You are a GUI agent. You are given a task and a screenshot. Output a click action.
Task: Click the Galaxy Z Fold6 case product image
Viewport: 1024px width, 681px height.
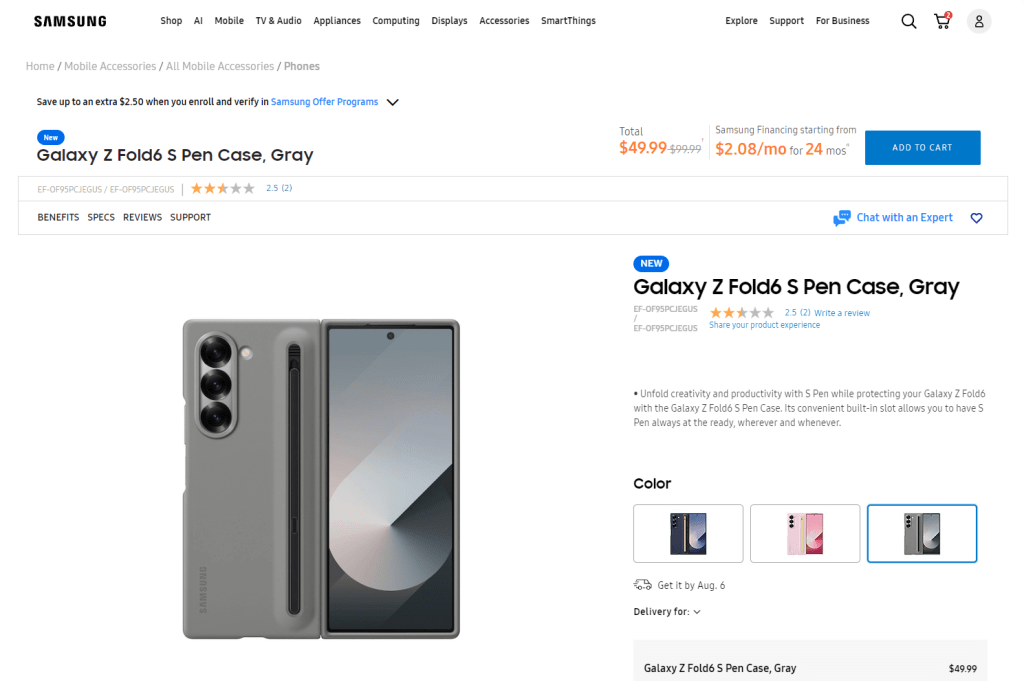click(x=321, y=478)
